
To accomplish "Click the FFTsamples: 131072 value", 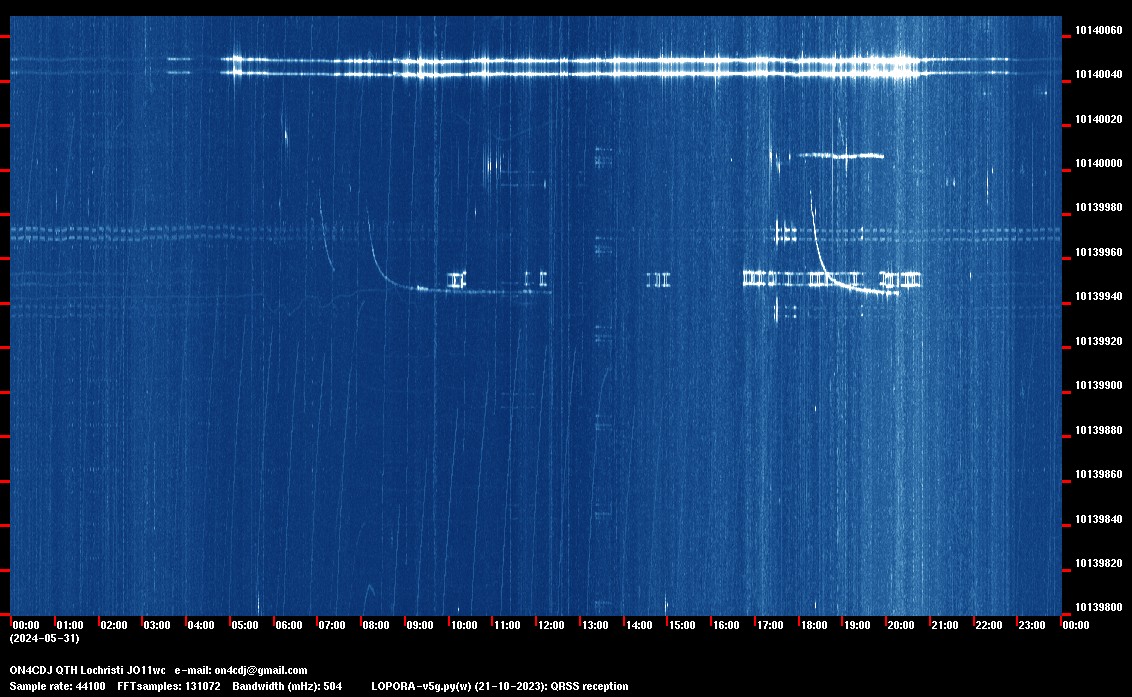I will coord(169,686).
